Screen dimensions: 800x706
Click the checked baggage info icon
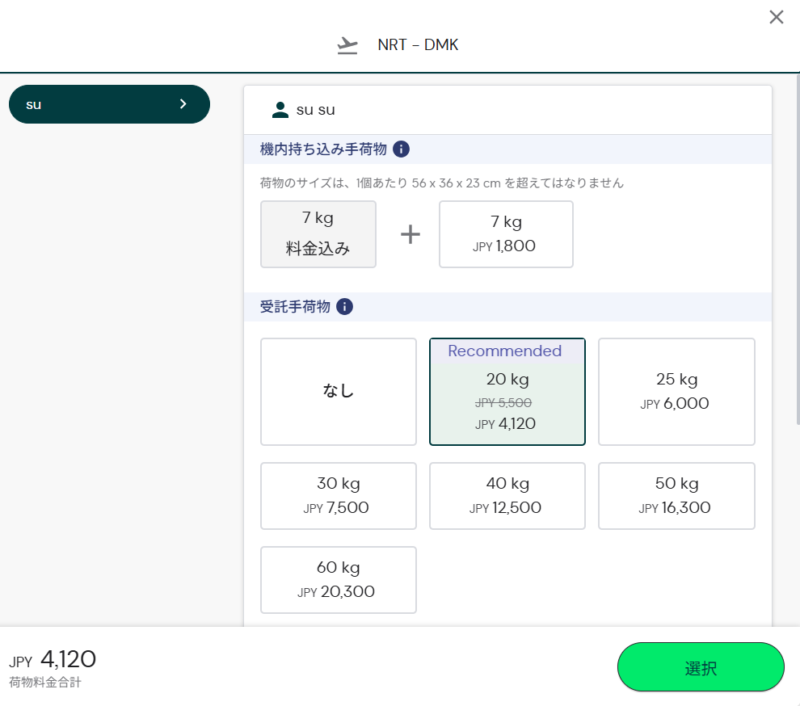pyautogui.click(x=345, y=307)
